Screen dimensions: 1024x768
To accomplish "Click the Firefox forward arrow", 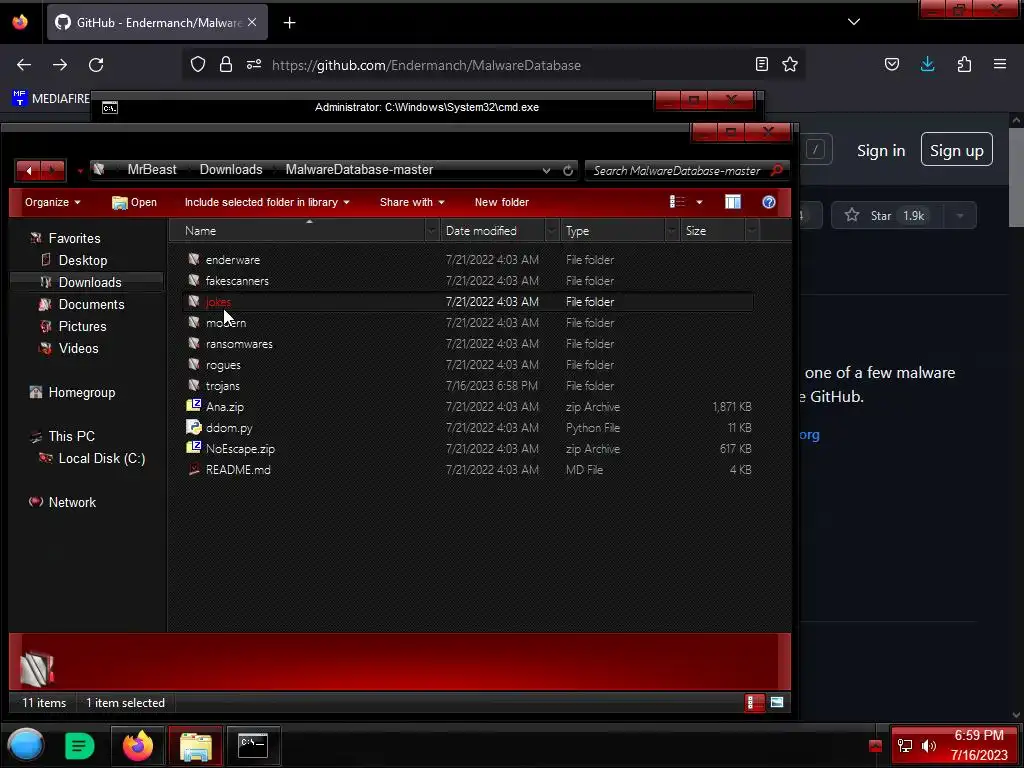I will [60, 65].
